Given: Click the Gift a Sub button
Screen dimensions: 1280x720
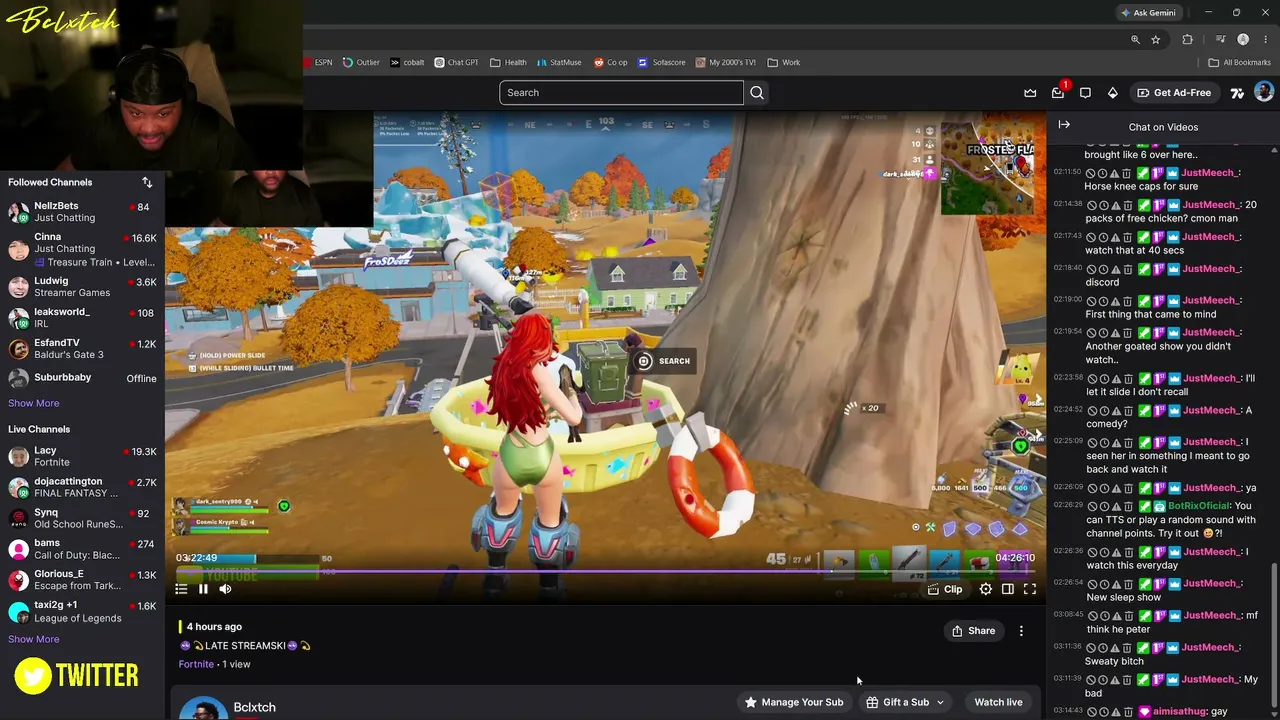Looking at the screenshot, I should 898,702.
